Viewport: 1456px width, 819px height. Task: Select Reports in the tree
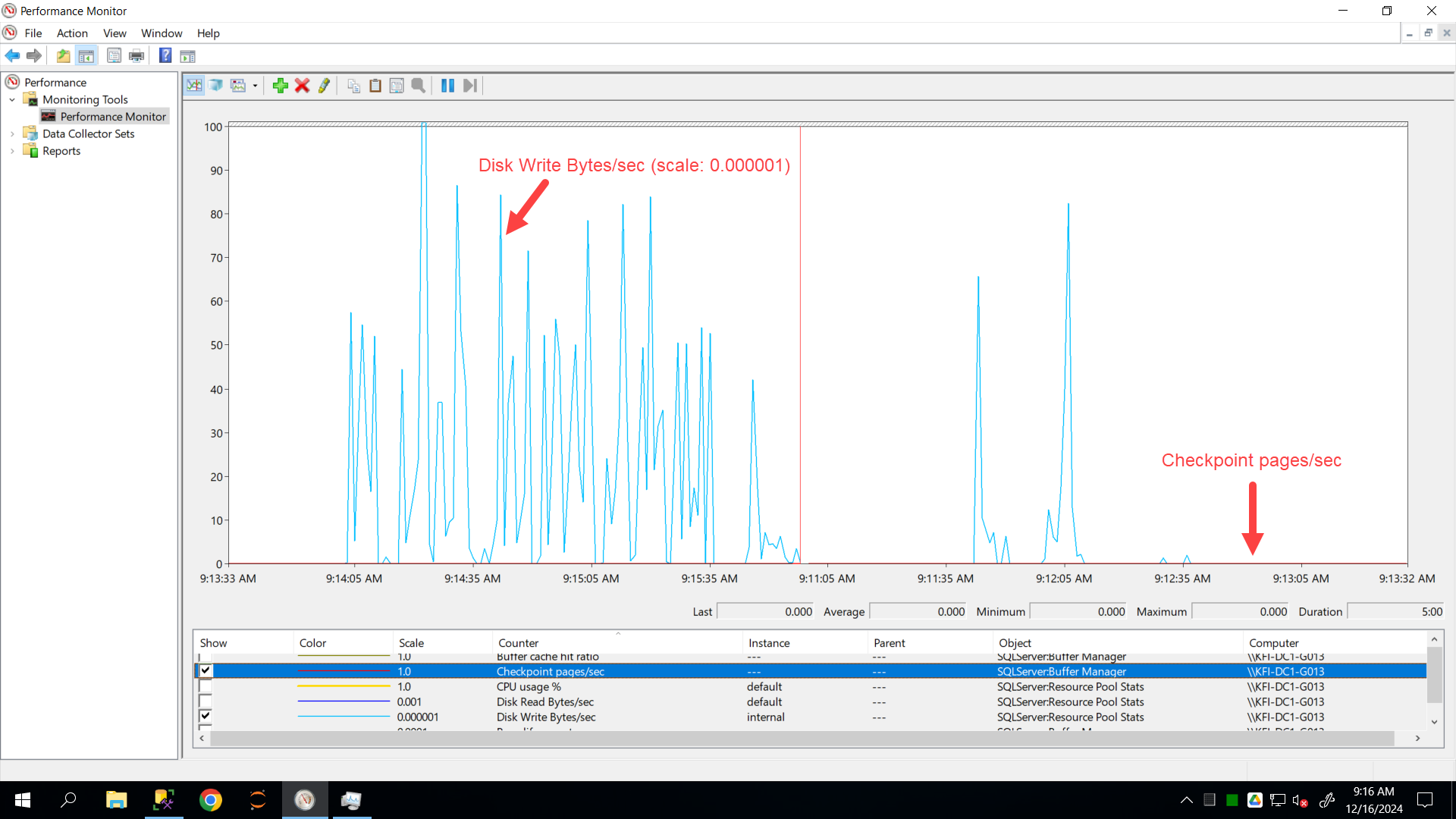pyautogui.click(x=61, y=151)
